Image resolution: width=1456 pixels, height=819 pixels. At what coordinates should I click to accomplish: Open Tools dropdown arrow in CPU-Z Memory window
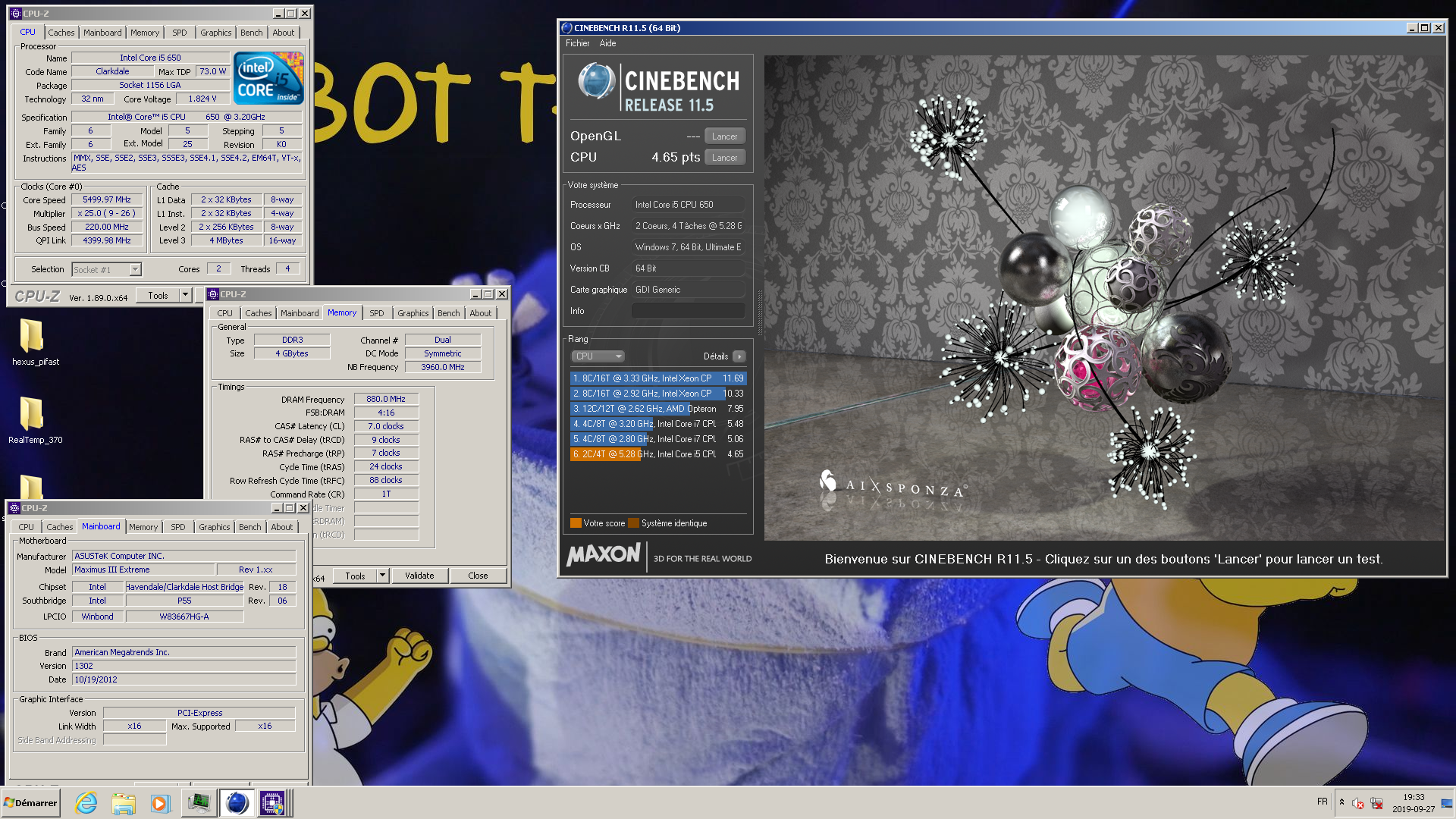(382, 576)
